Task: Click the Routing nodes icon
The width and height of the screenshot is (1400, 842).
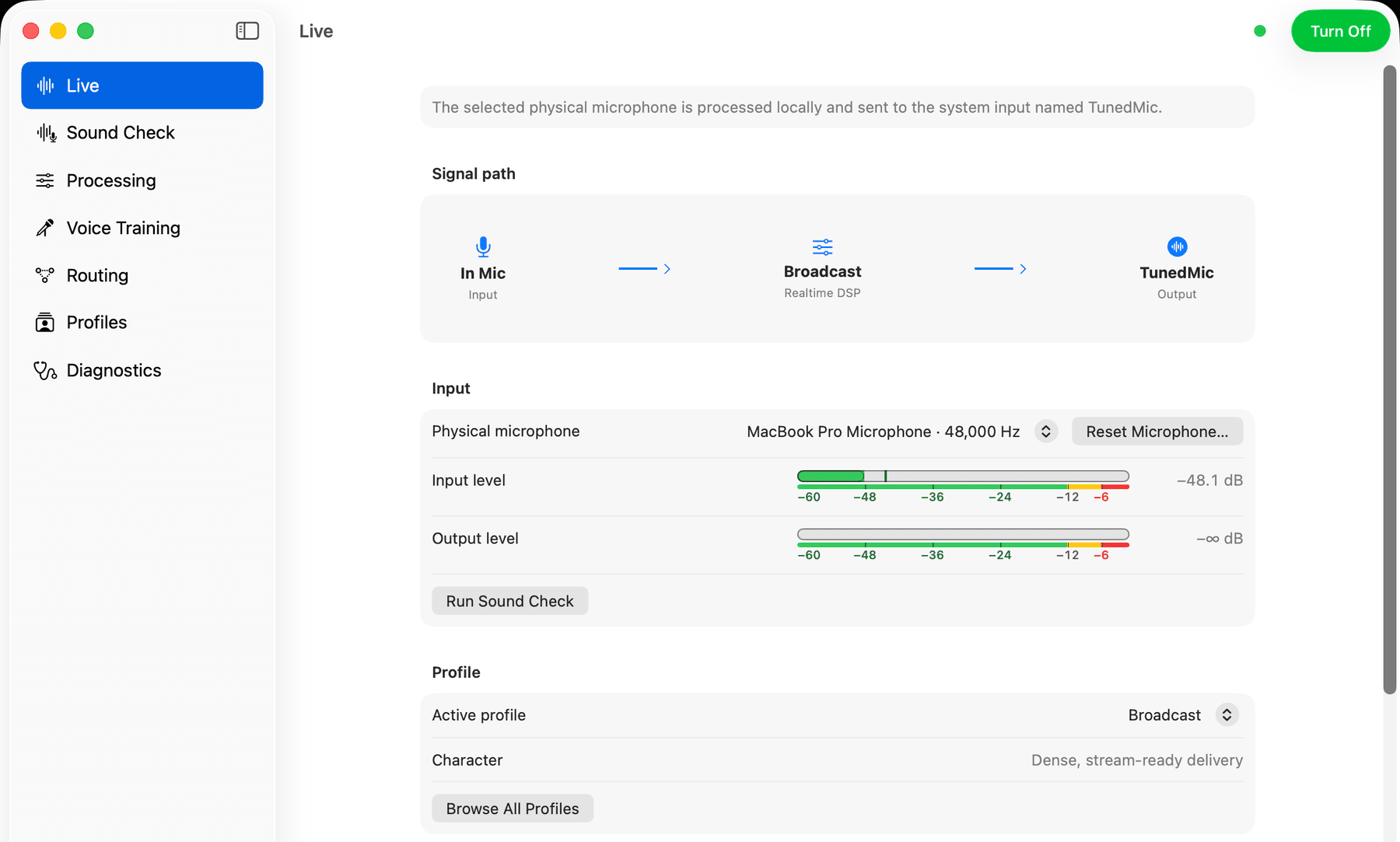Action: pos(45,275)
